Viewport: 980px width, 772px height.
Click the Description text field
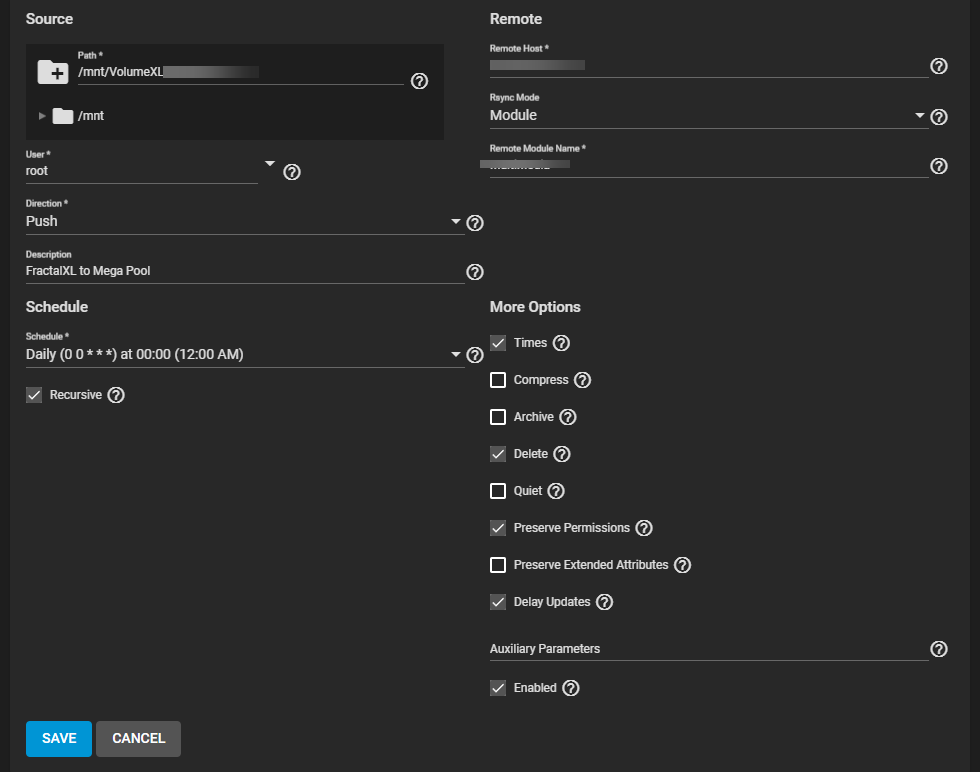[240, 271]
